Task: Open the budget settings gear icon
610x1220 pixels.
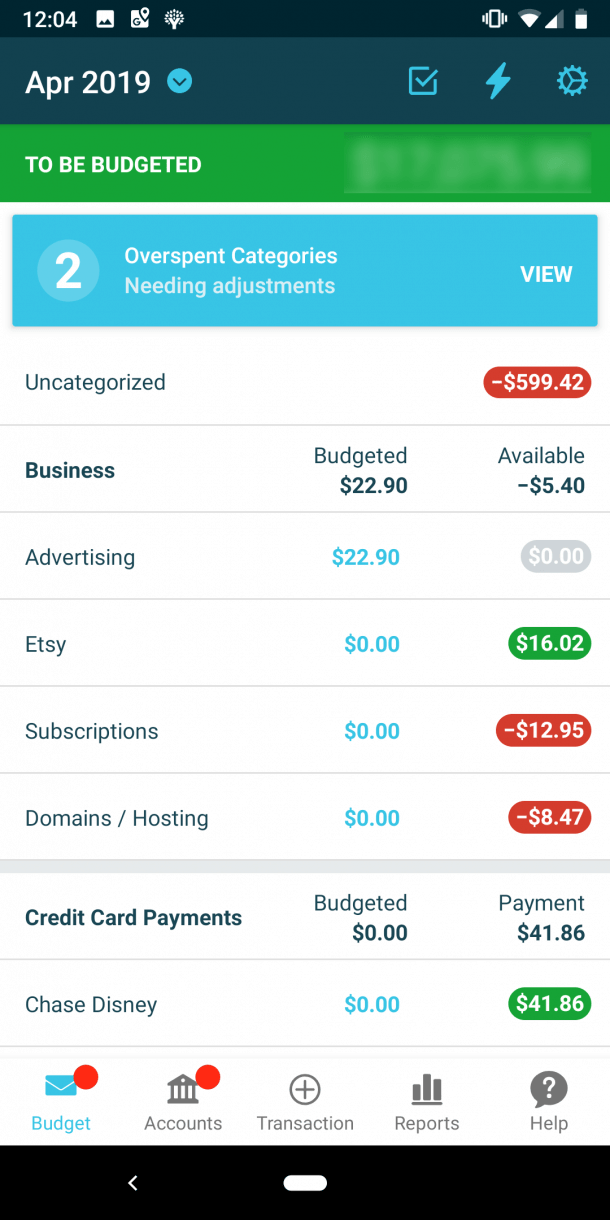Action: tap(571, 81)
